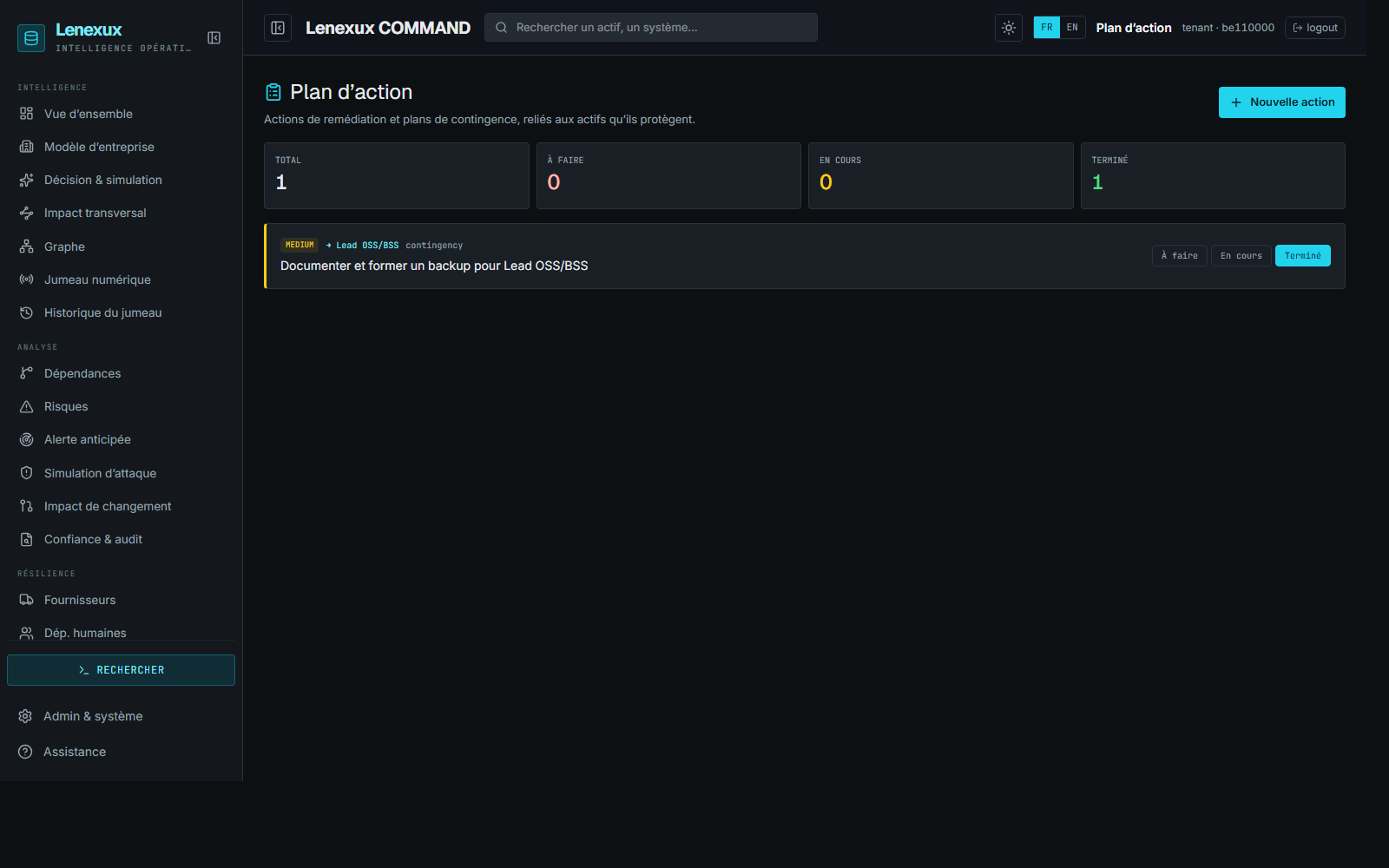Screen dimensions: 1389x868
Task: Open the RECHERCHER command button
Action: pyautogui.click(x=121, y=670)
